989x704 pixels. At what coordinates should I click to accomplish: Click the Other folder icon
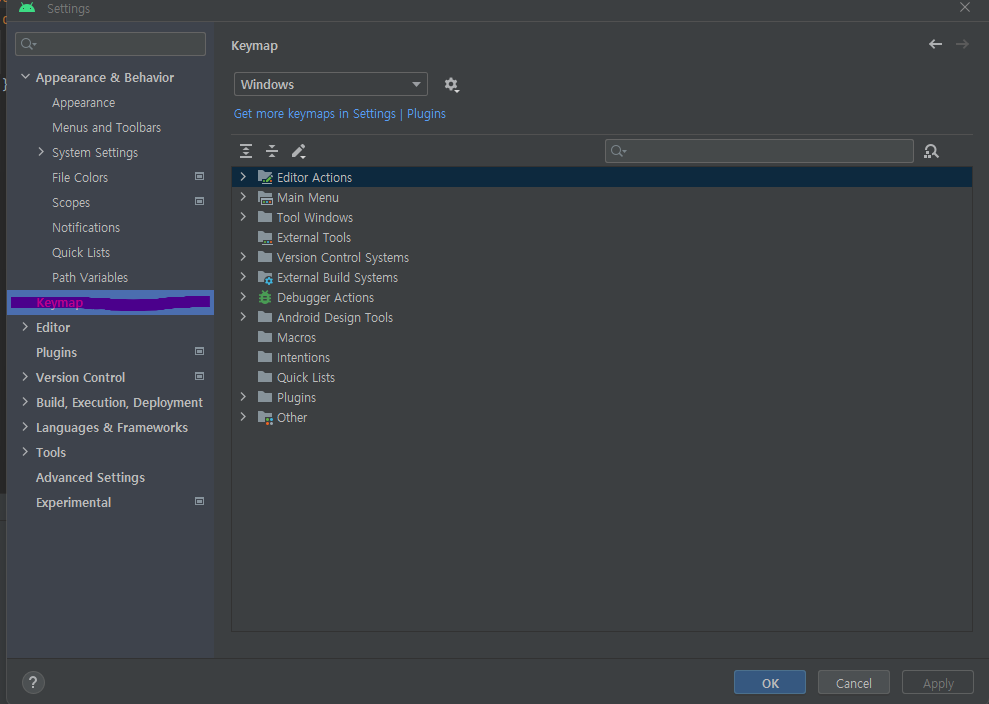(266, 418)
